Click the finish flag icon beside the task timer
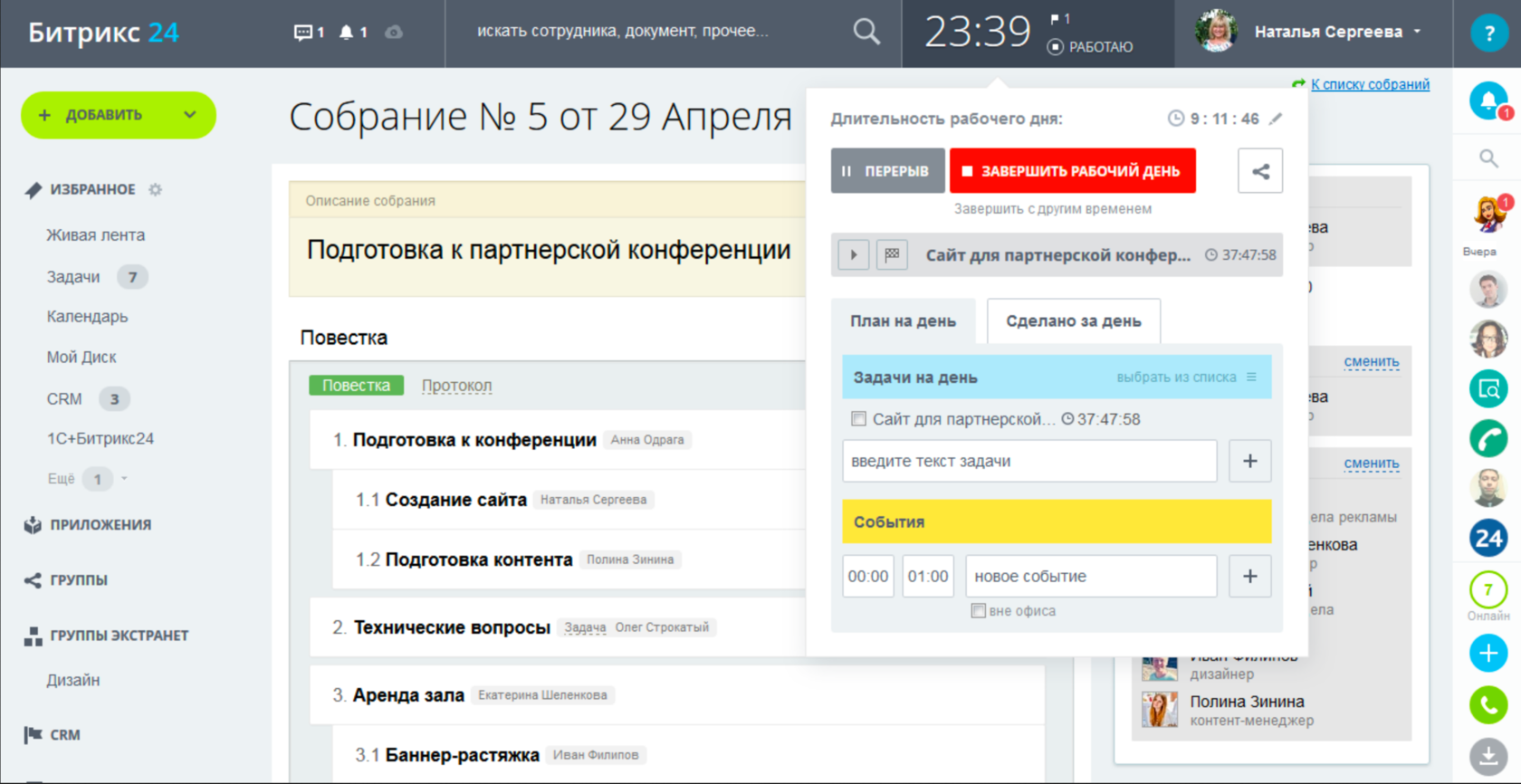Image resolution: width=1521 pixels, height=784 pixels. 892,255
